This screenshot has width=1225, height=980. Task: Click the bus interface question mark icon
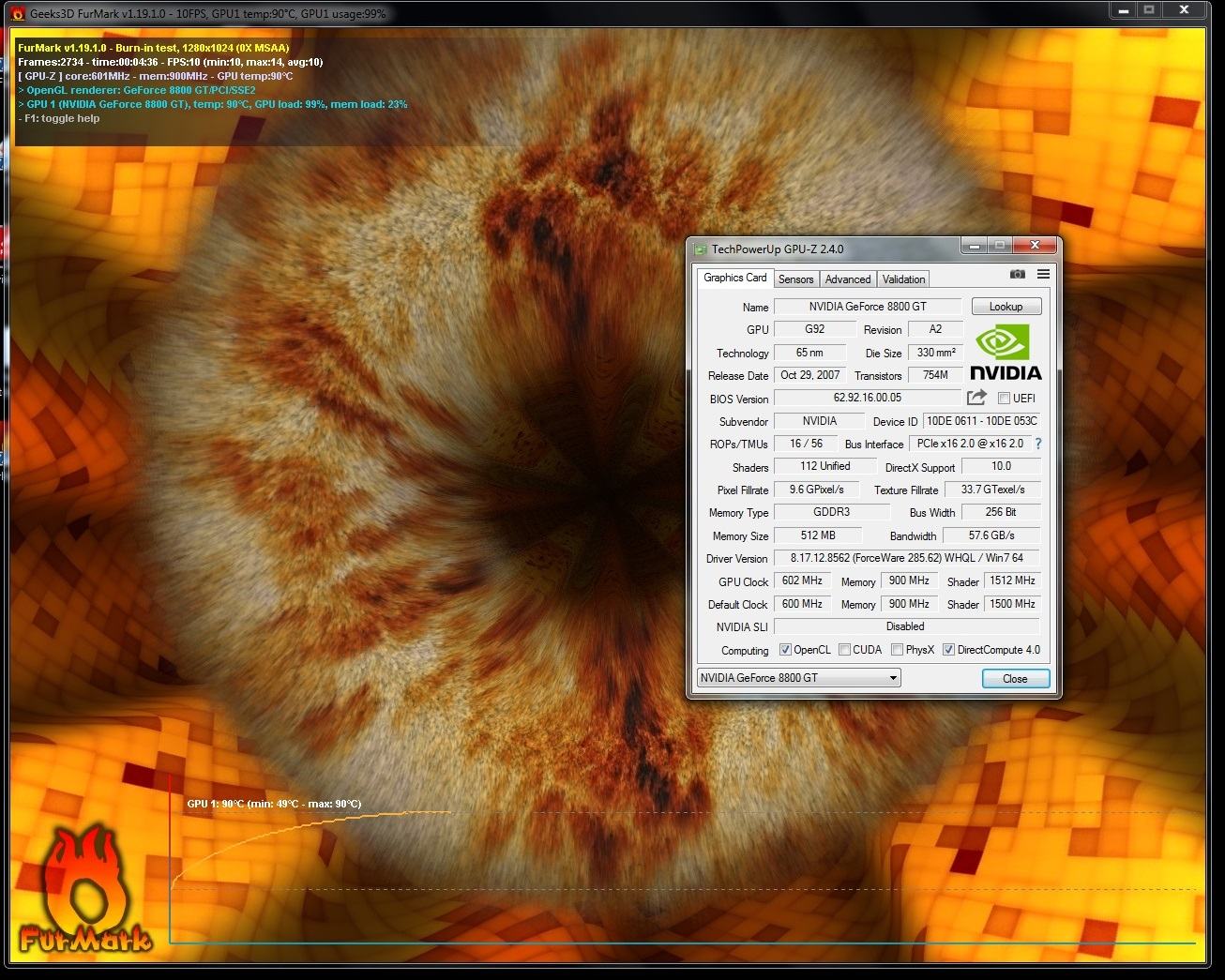pyautogui.click(x=1038, y=444)
